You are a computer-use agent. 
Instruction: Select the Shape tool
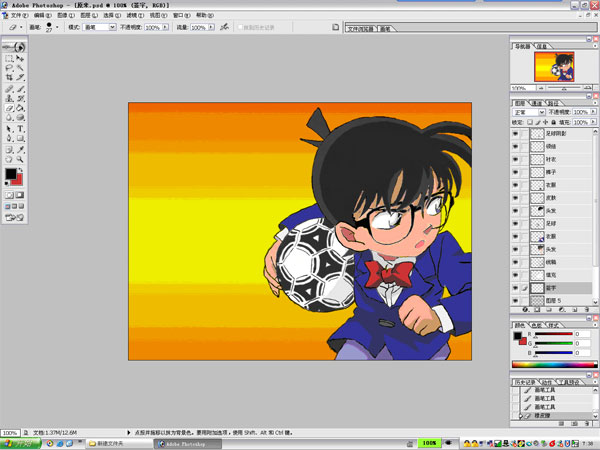20,138
